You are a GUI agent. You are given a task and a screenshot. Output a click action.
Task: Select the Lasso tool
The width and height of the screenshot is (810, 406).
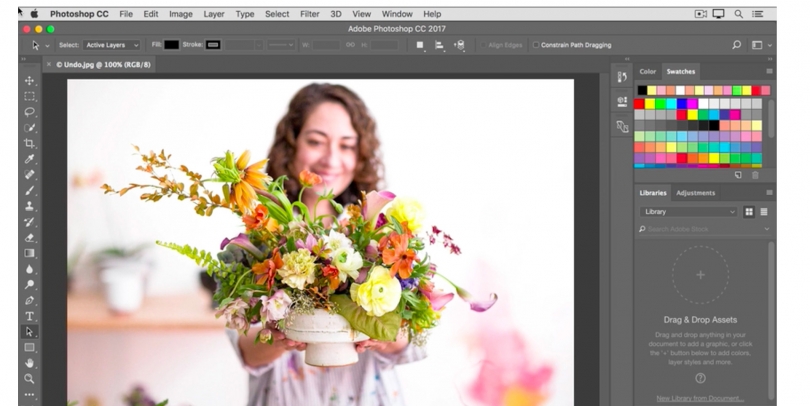pyautogui.click(x=29, y=112)
